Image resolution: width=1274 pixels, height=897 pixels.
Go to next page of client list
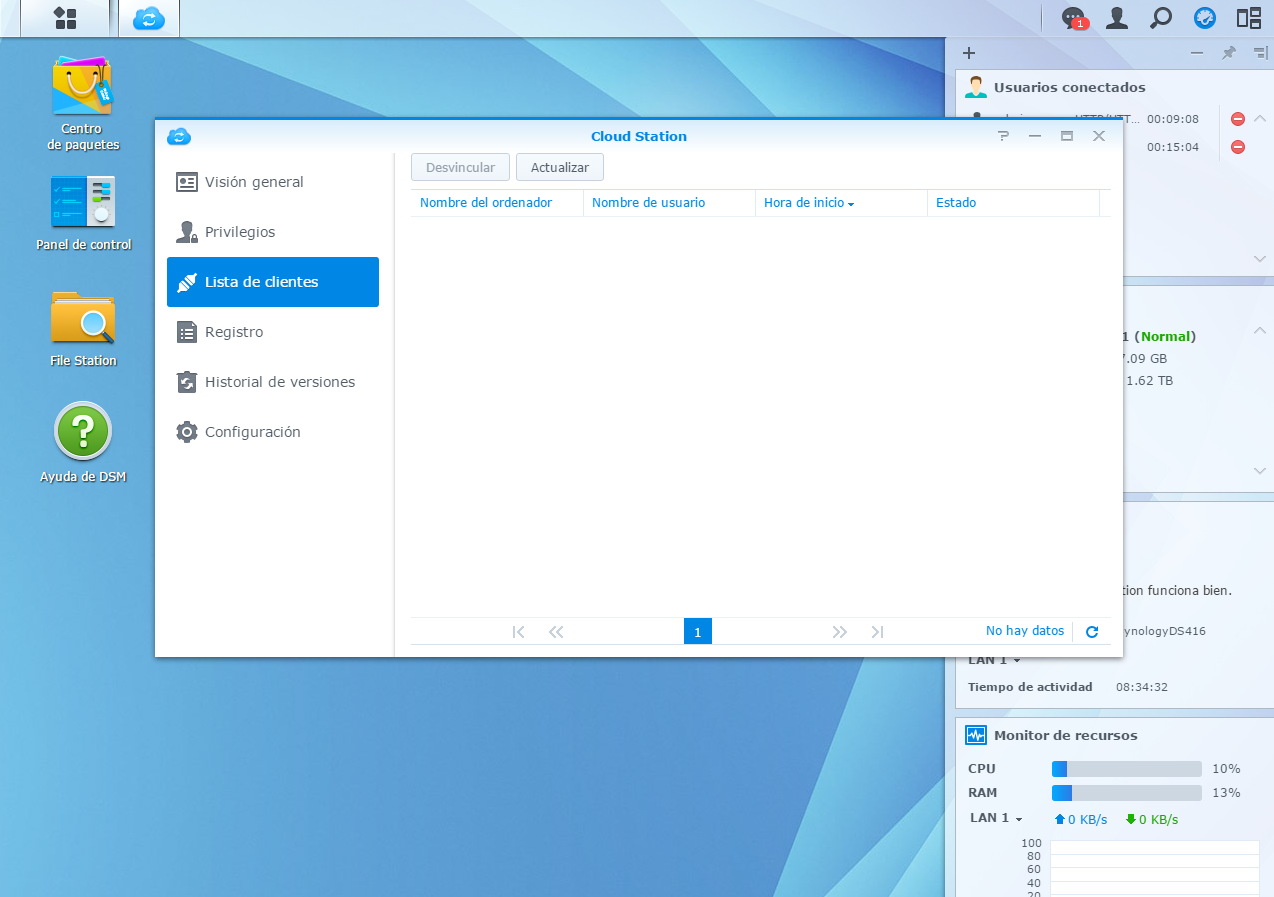[839, 632]
